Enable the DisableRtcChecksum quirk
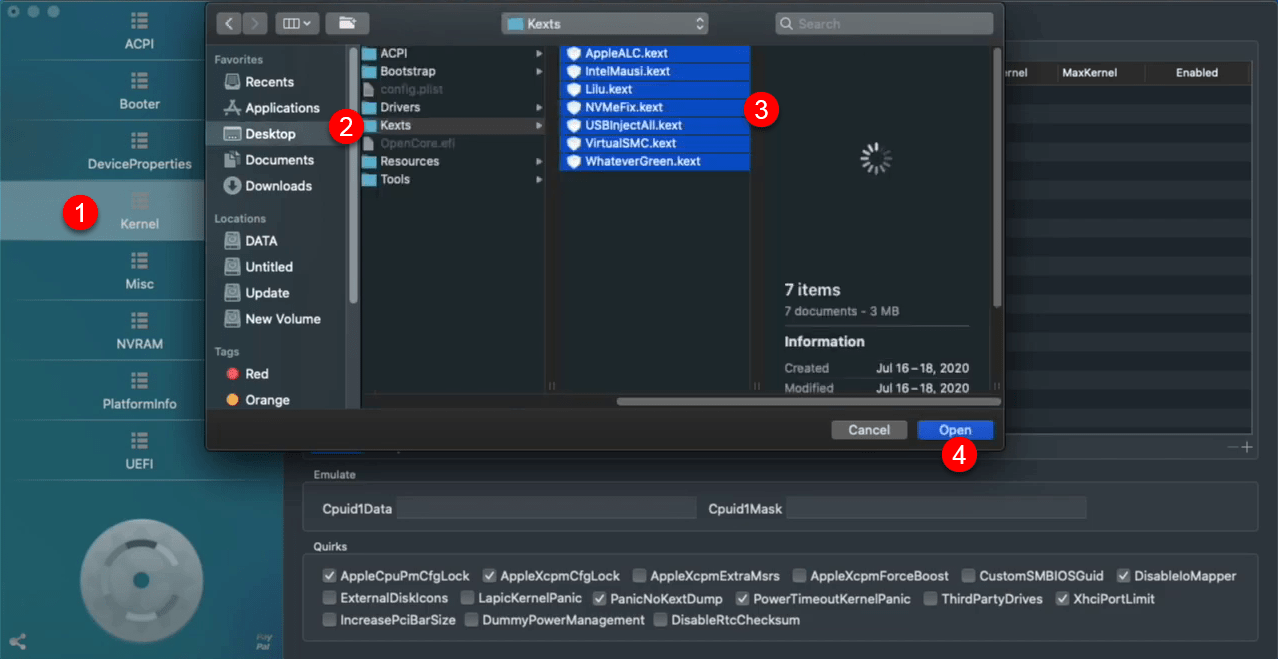This screenshot has height=659, width=1278. (660, 620)
